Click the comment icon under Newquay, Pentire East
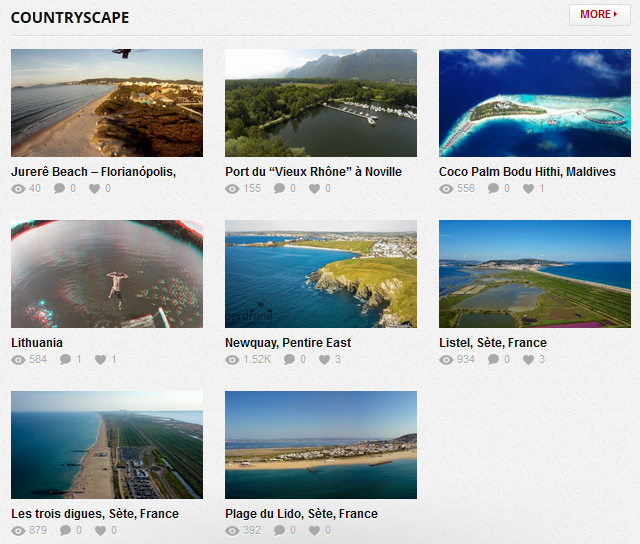Screen dimensions: 640x544 [x=290, y=360]
